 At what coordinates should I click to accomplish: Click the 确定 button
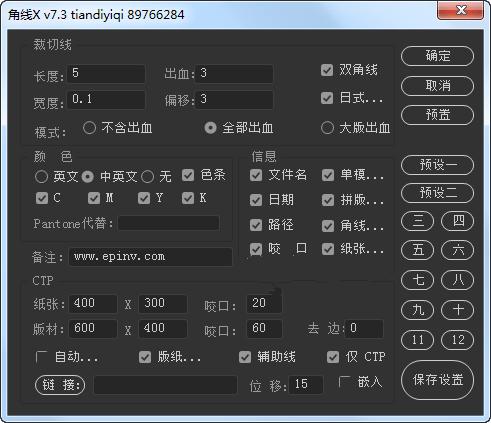tap(437, 56)
